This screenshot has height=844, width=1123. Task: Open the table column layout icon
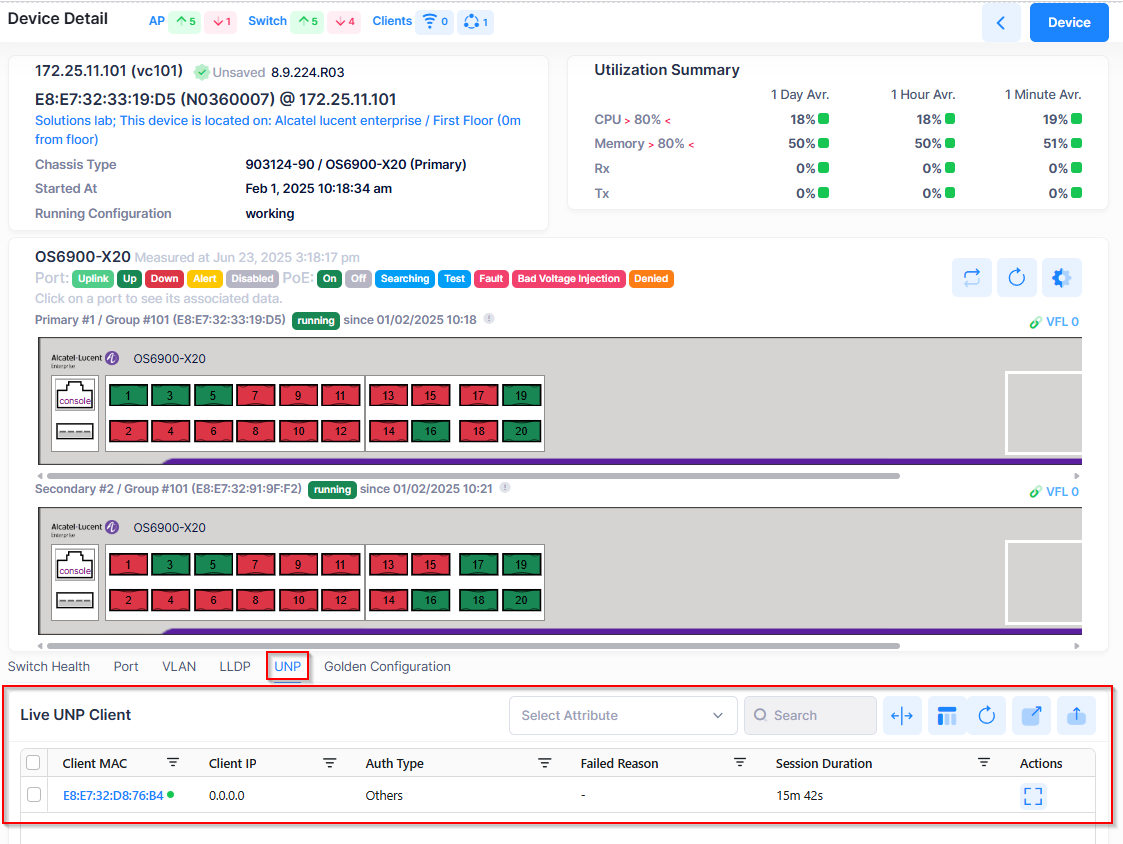tap(946, 715)
